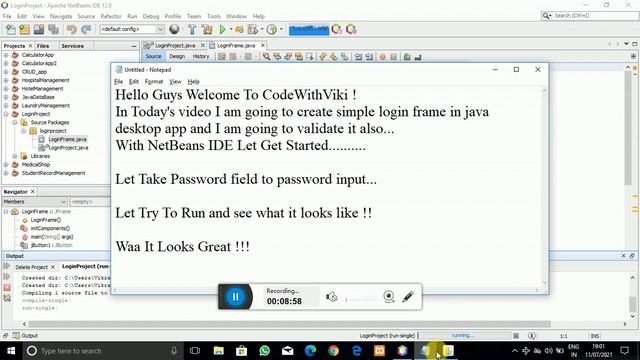Open Microsoft Edge from the taskbar
This screenshot has height=360, width=640.
(311, 351)
